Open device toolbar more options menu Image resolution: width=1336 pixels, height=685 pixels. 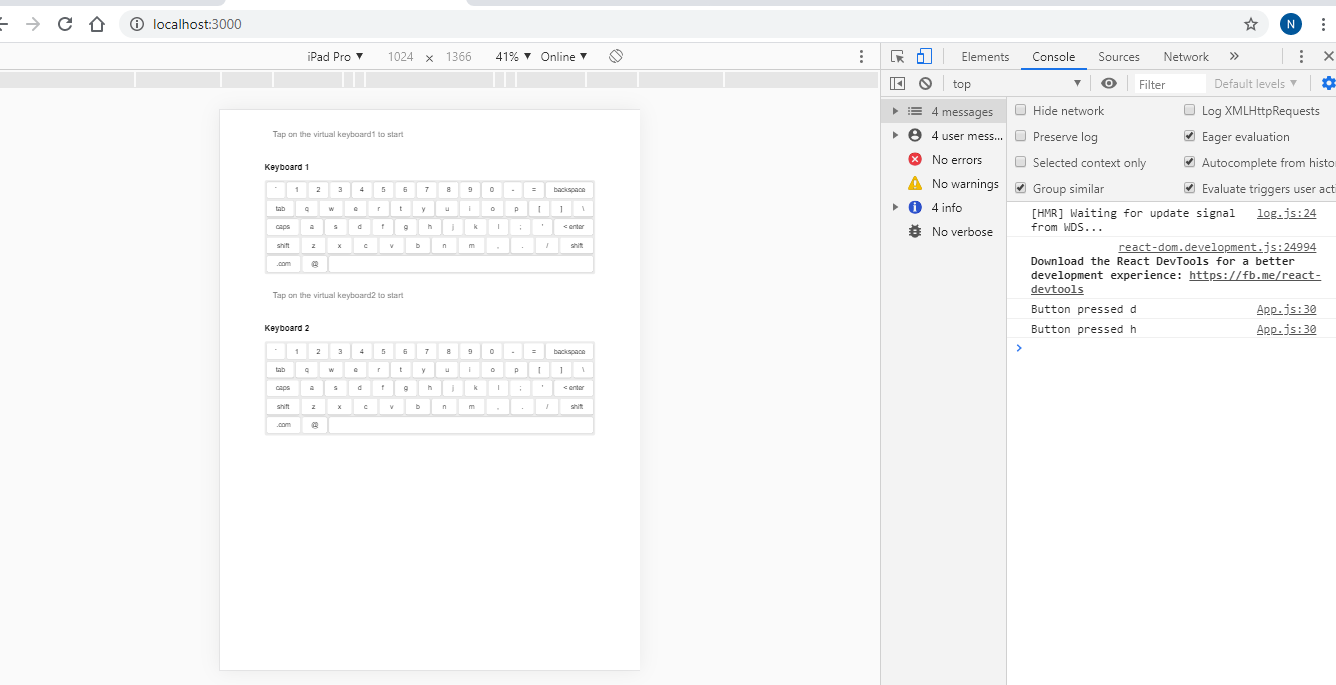[x=861, y=57]
